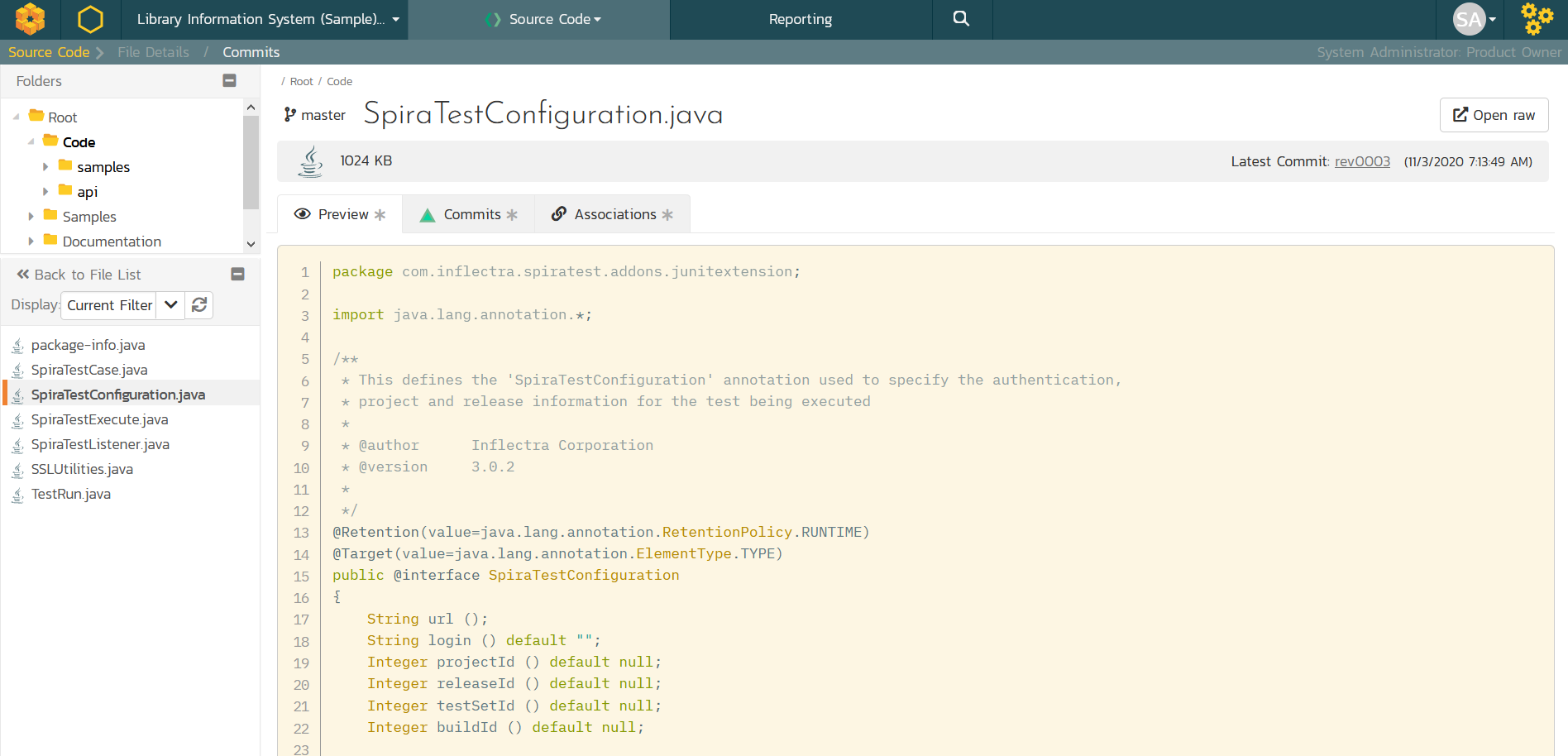Collapse the Code folder tree node
The width and height of the screenshot is (1568, 756).
tap(31, 142)
